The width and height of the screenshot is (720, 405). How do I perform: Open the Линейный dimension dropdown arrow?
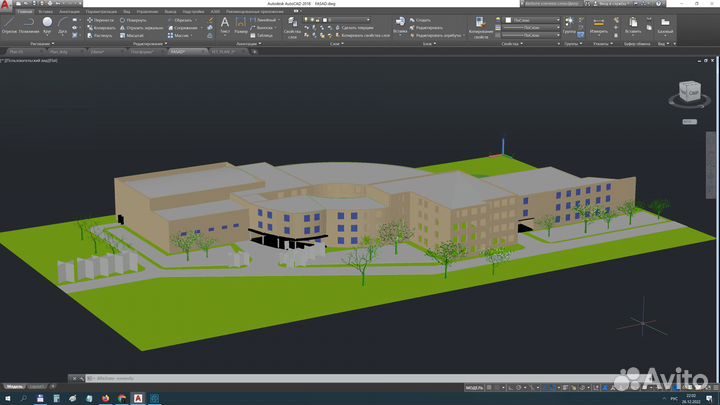279,20
